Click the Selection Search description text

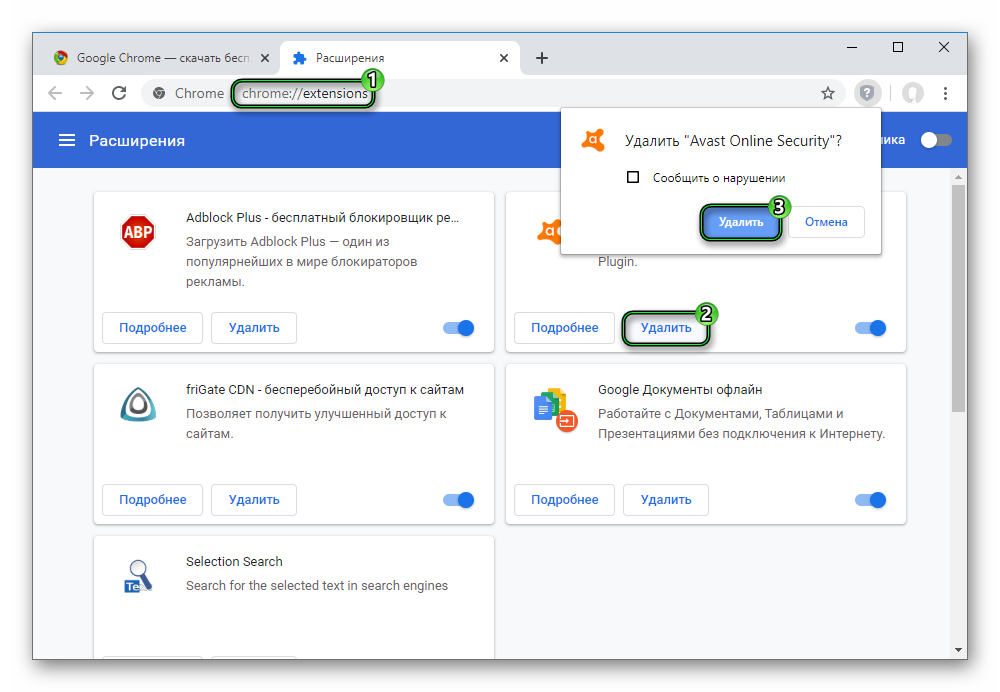click(x=317, y=585)
